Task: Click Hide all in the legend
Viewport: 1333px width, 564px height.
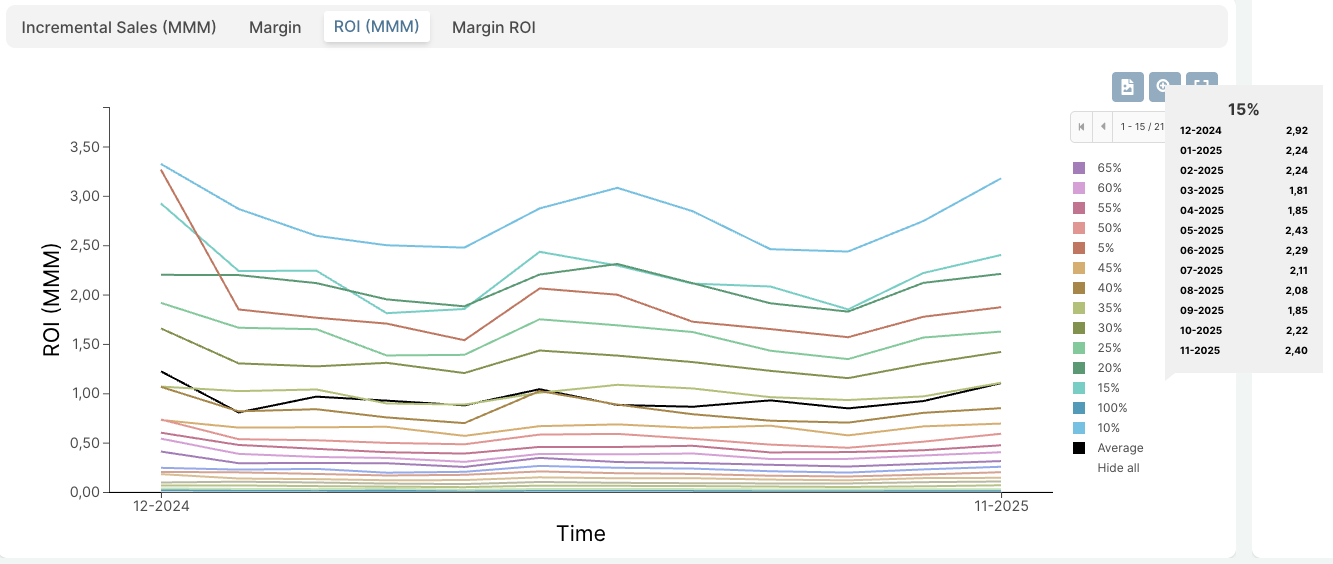Action: (1118, 468)
